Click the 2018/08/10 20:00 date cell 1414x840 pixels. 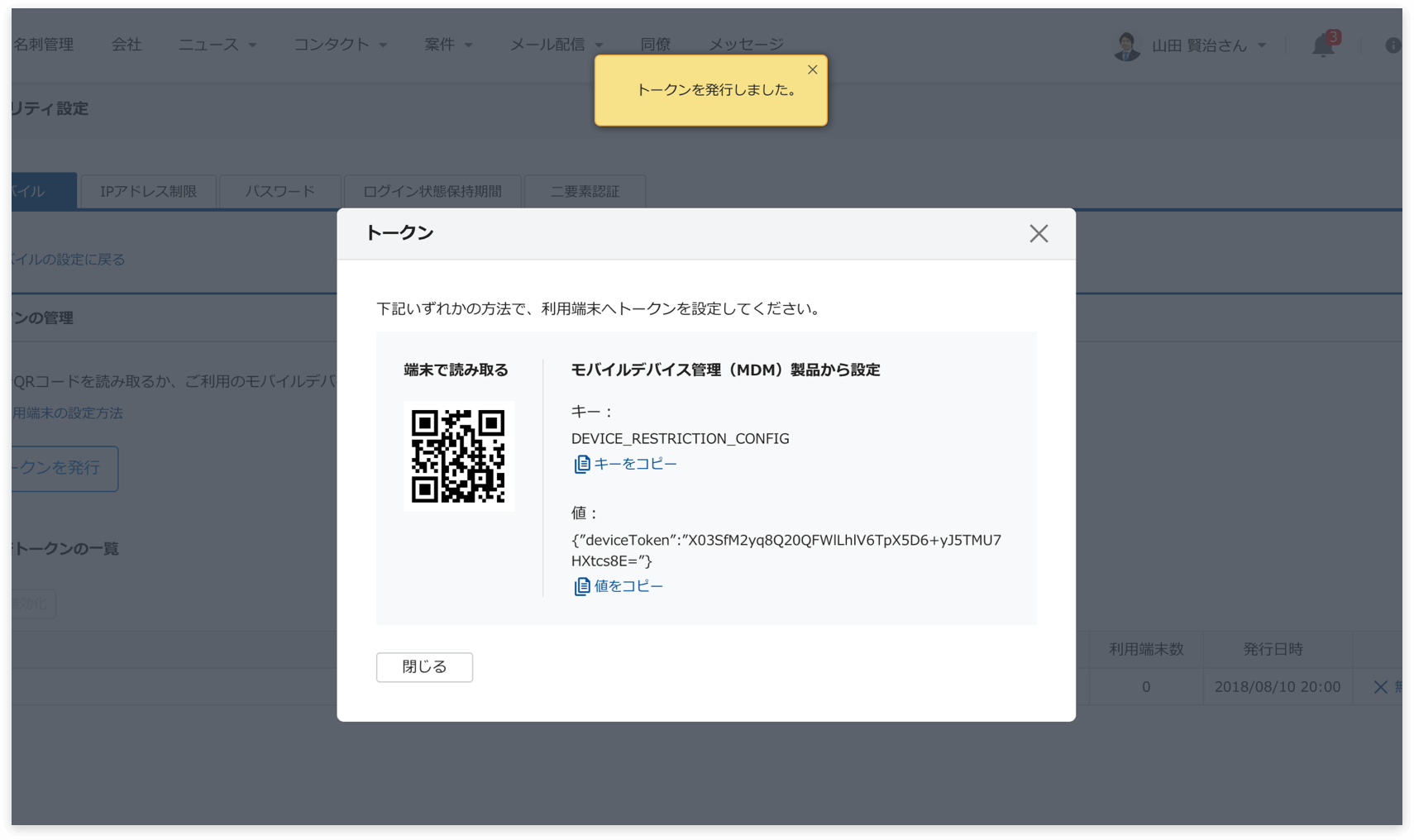(1277, 687)
